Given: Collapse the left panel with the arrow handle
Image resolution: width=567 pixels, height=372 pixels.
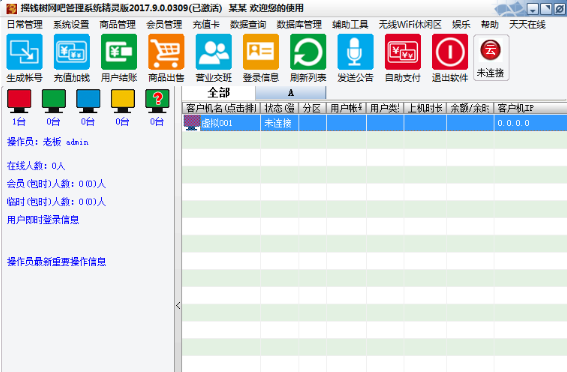Looking at the screenshot, I should (178, 305).
